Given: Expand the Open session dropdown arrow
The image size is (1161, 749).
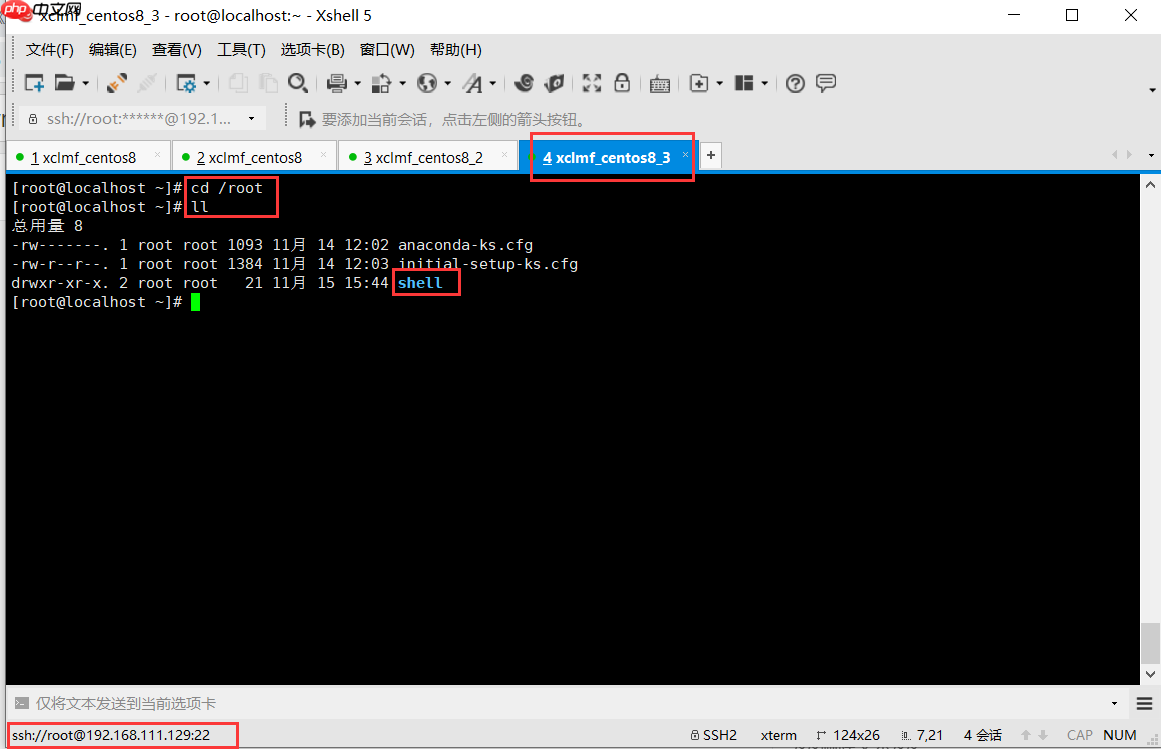Looking at the screenshot, I should tap(85, 84).
